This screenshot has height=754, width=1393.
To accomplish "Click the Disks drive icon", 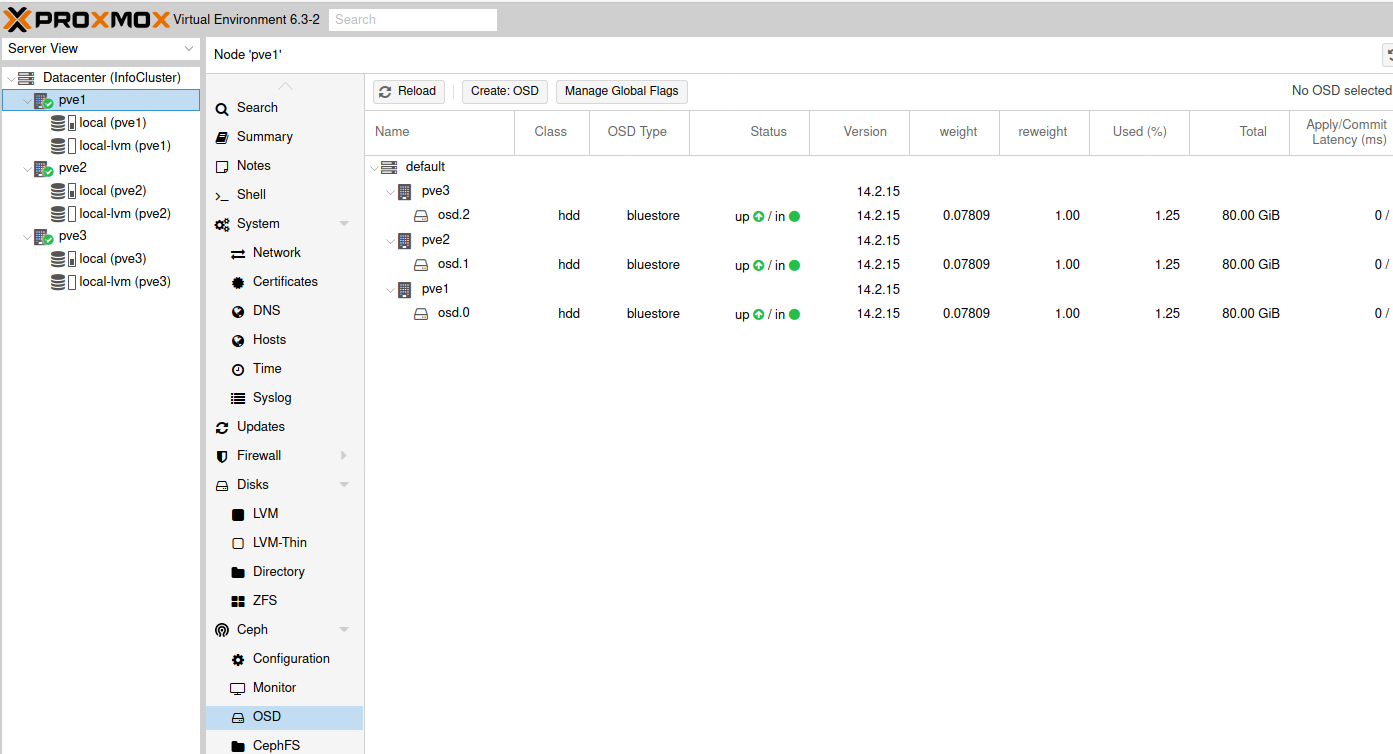I will pos(222,485).
